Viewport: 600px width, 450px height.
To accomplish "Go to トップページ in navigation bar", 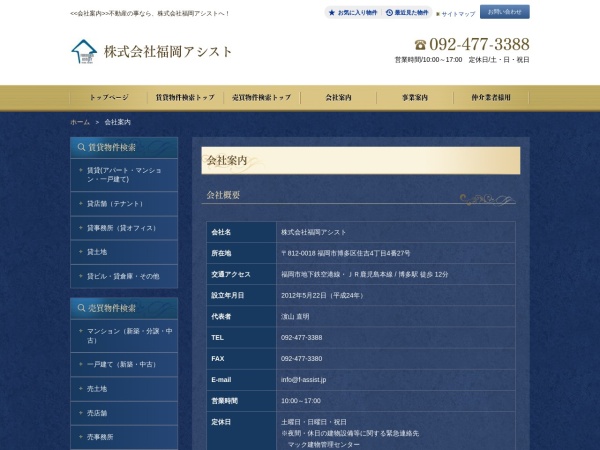I will [x=109, y=98].
